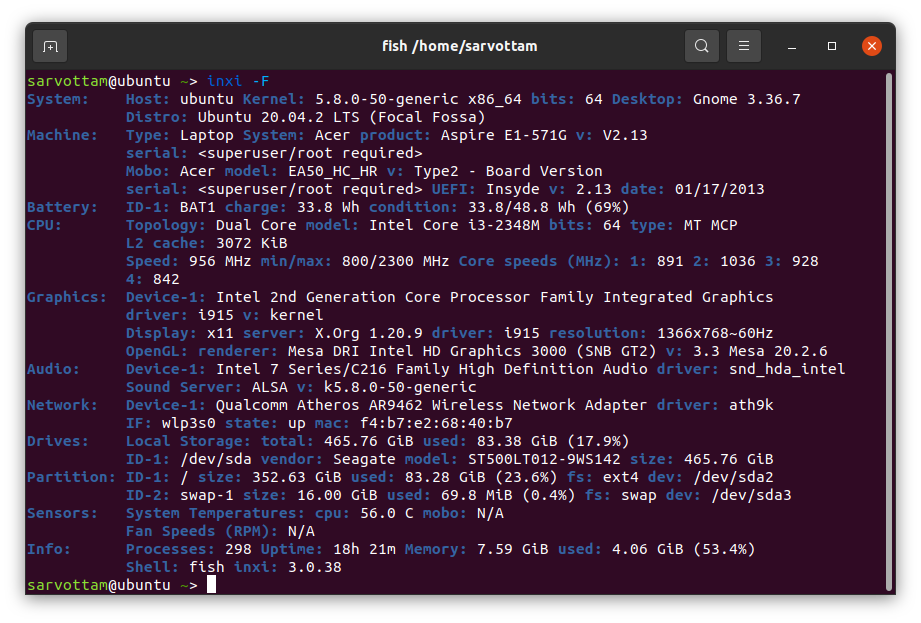The width and height of the screenshot is (921, 623).
Task: Minimize the terminal window
Action: 792,46
